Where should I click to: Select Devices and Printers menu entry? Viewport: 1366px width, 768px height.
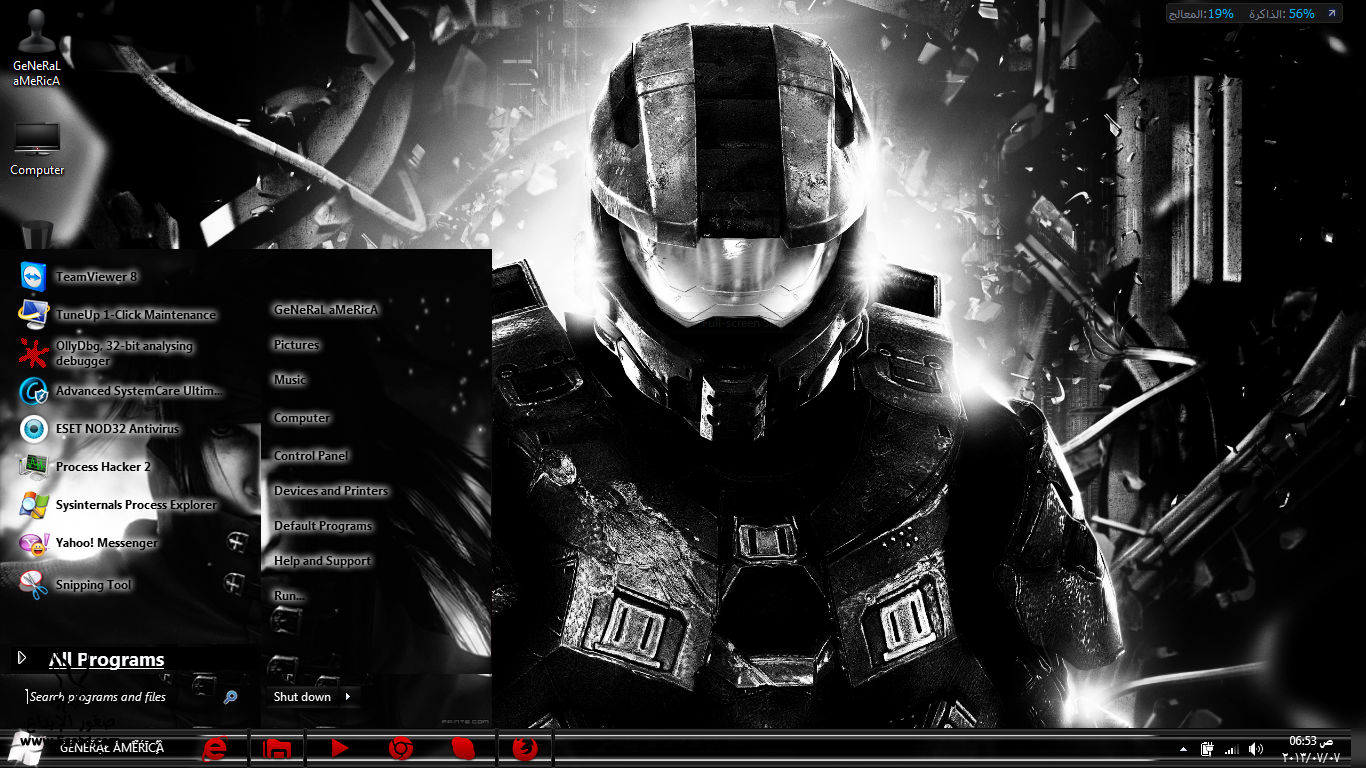click(331, 491)
